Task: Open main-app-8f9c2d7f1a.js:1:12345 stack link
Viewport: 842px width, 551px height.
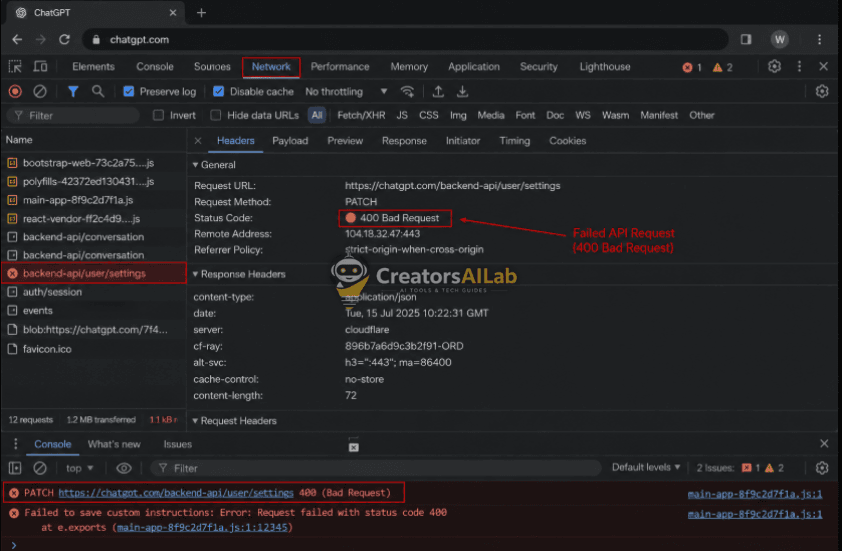Action: (202, 527)
